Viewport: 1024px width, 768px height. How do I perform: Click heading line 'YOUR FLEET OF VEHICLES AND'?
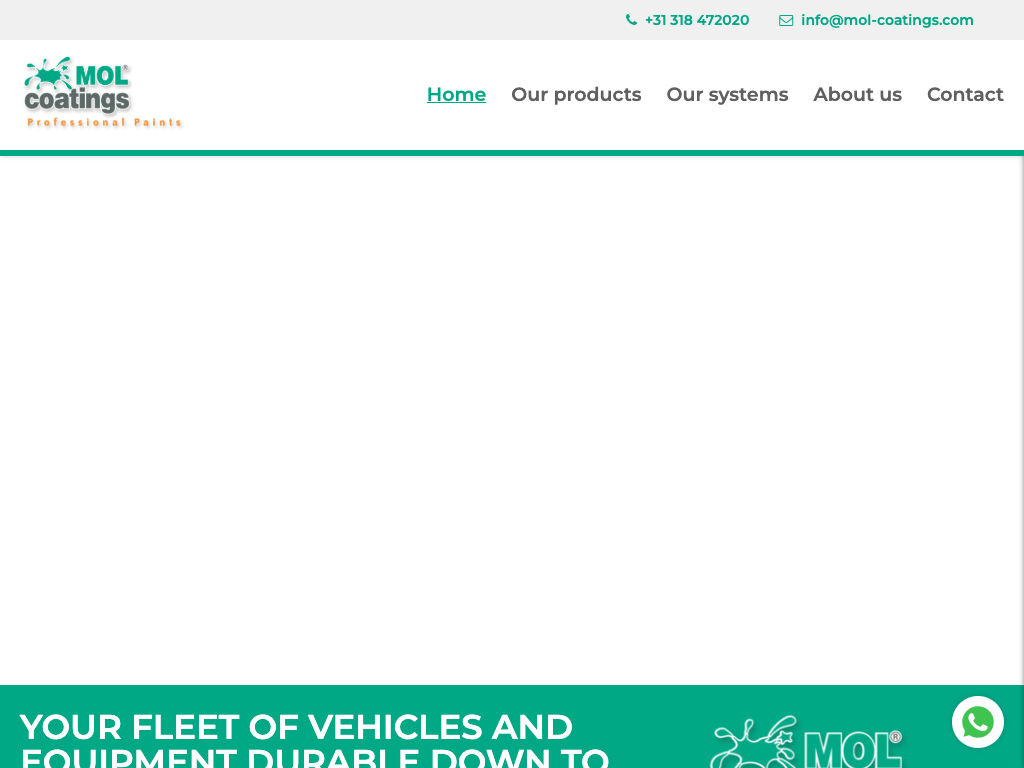[296, 727]
